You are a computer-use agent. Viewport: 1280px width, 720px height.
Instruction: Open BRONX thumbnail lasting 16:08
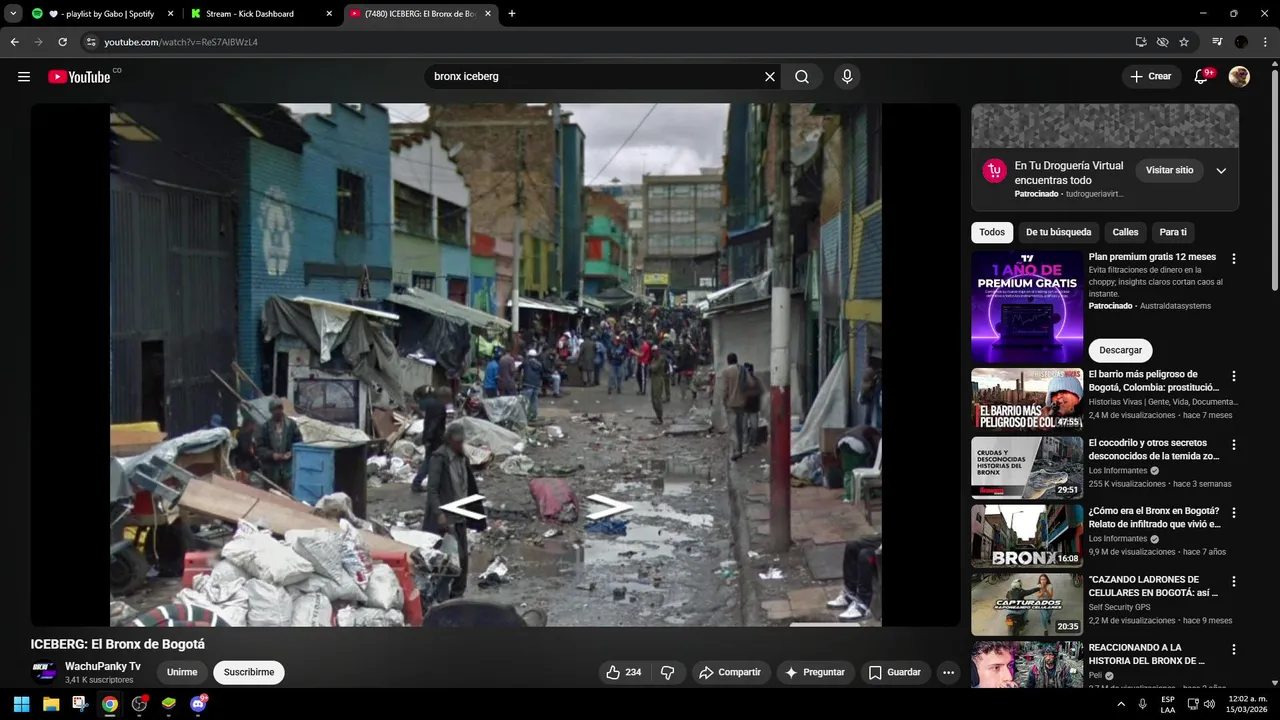click(x=1027, y=536)
